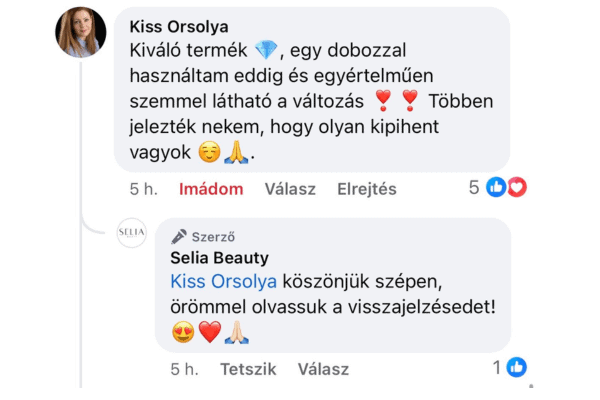Click the heart-eyes emoji in Selia's reply
600x400 pixels.
click(x=182, y=333)
